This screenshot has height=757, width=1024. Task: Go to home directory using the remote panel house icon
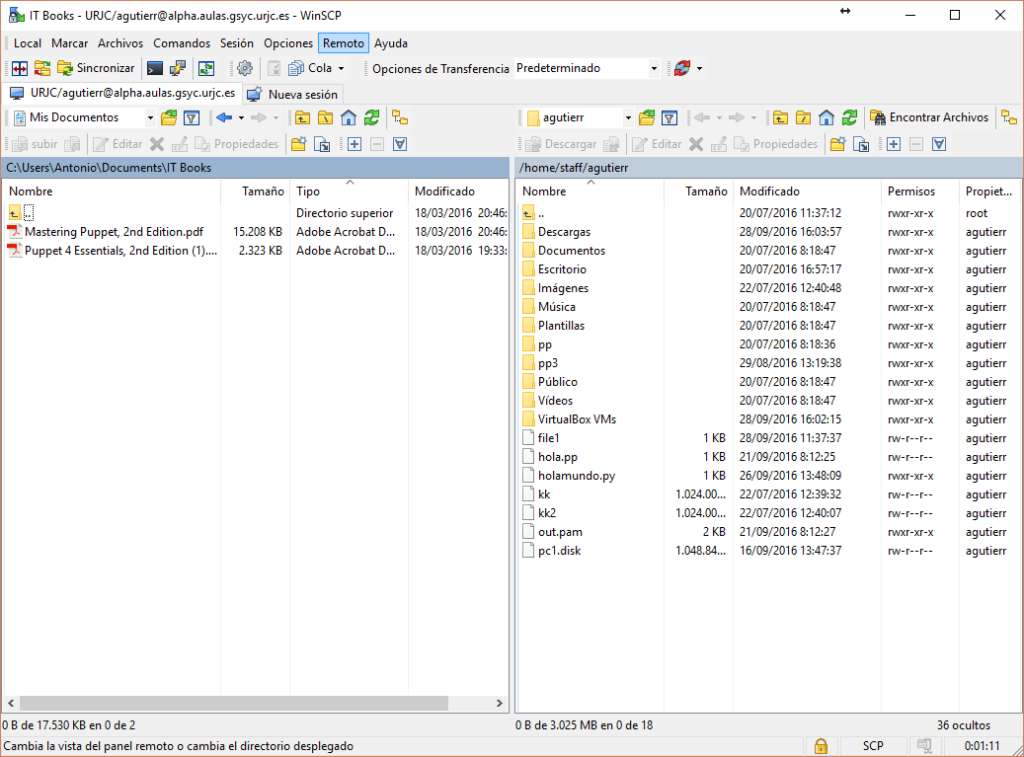[825, 117]
